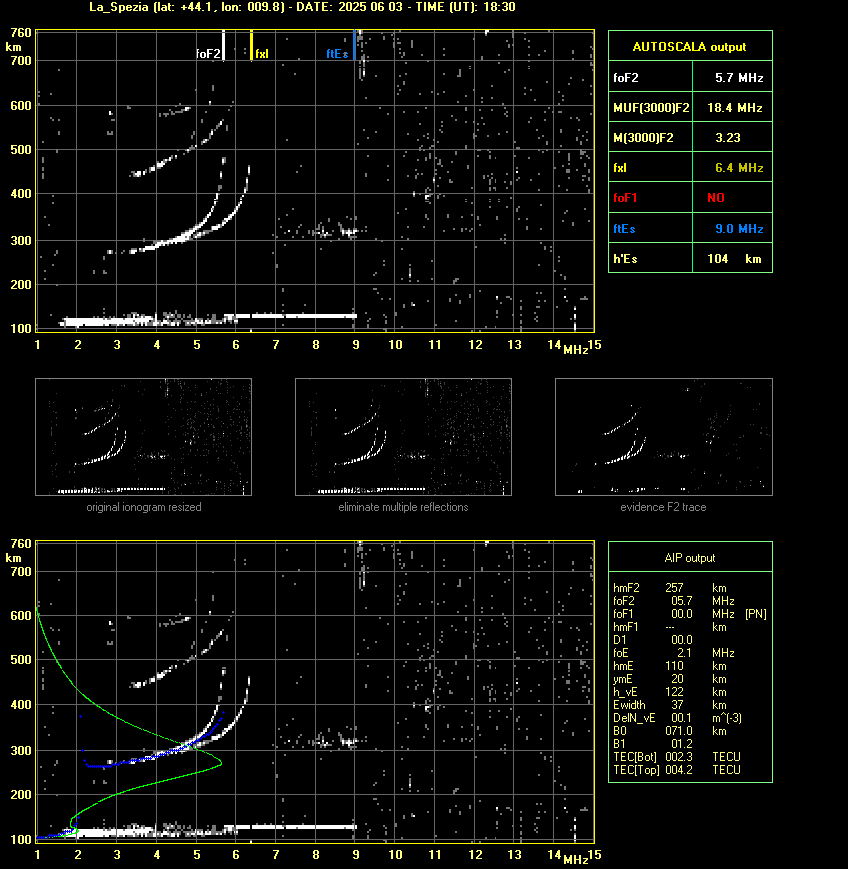Click the white foF2 marker in the top ionogram
Screen dimensions: 848x869
point(223,45)
